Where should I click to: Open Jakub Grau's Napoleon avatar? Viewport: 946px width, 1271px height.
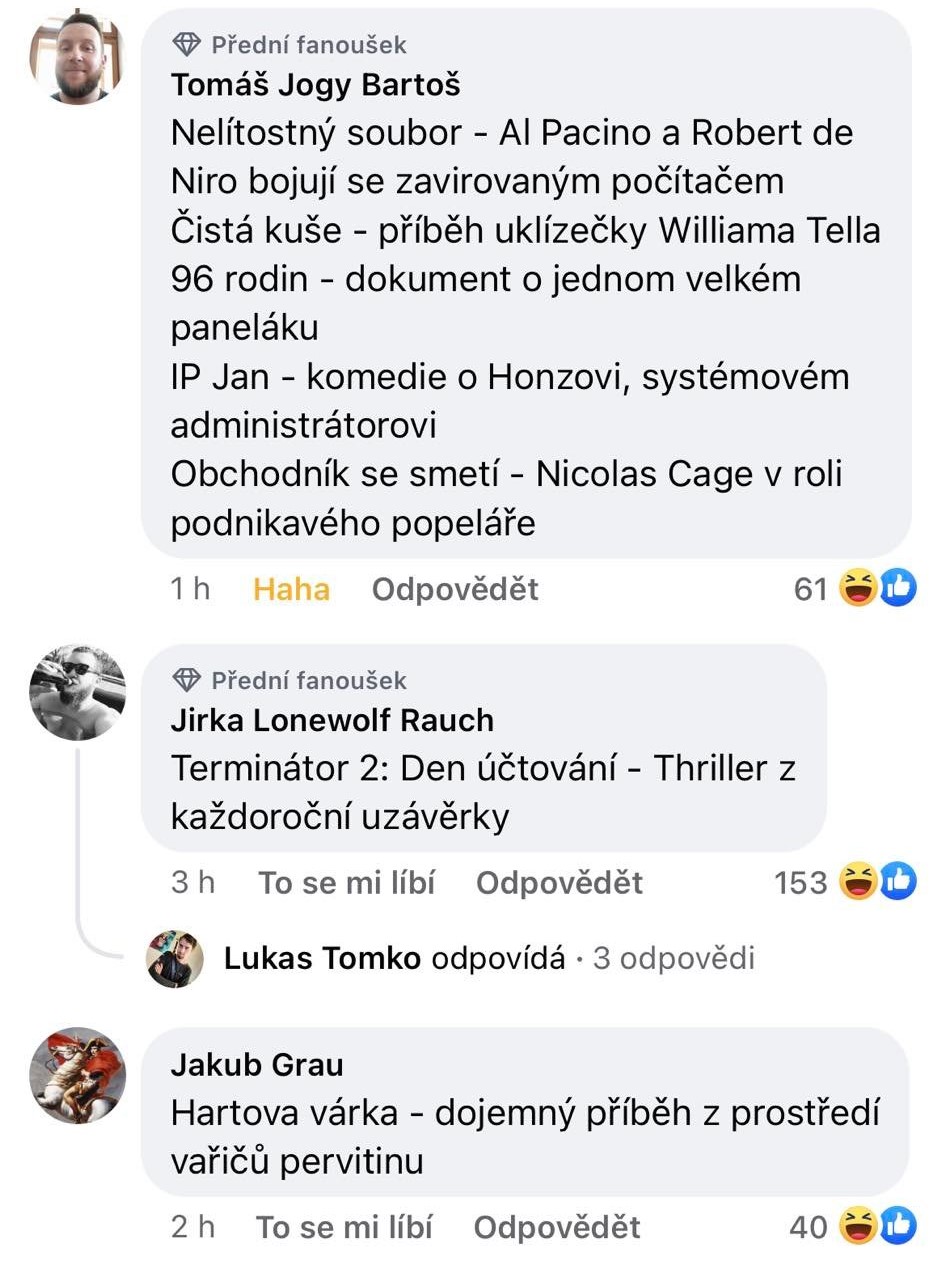pos(77,1075)
